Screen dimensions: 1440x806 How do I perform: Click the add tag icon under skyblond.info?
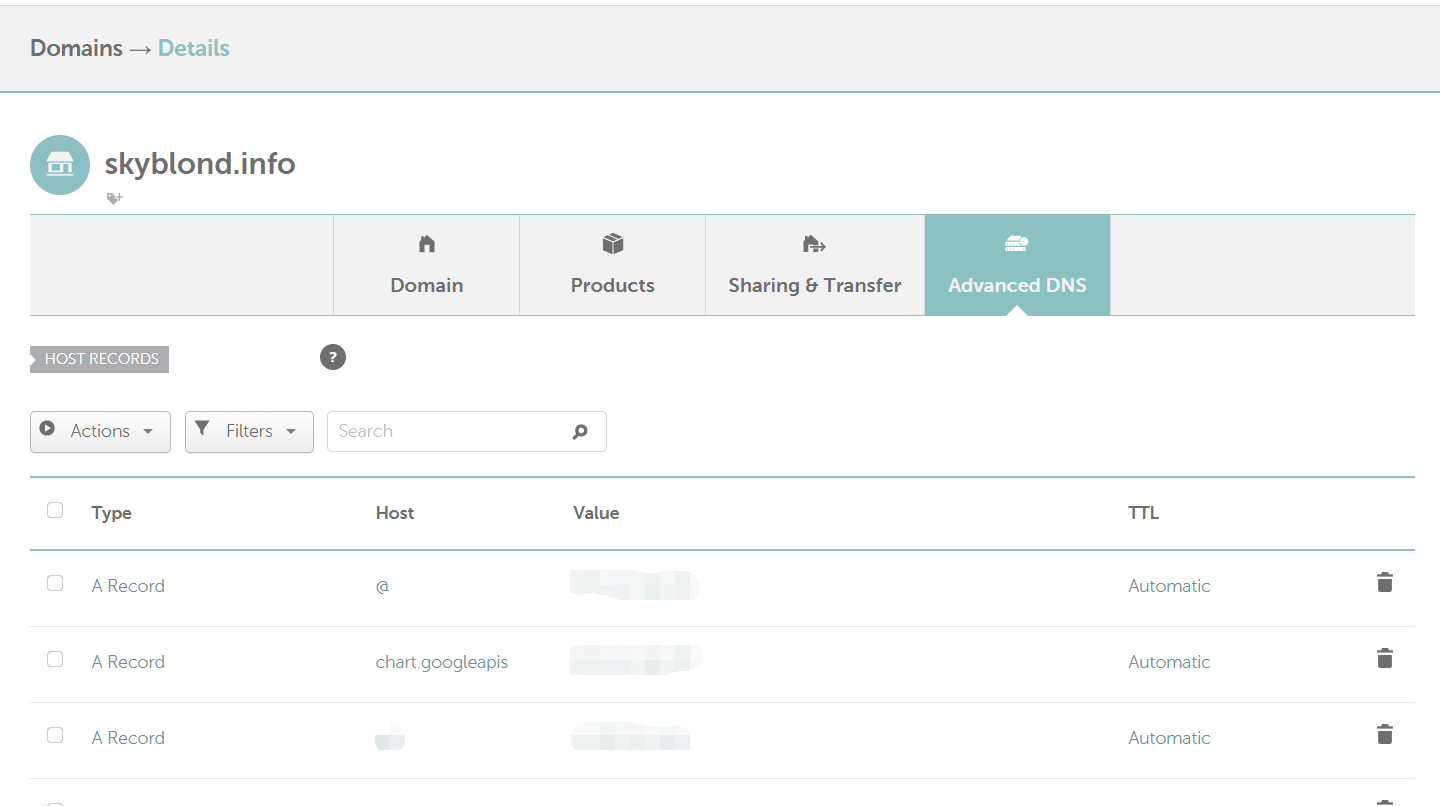pos(115,199)
